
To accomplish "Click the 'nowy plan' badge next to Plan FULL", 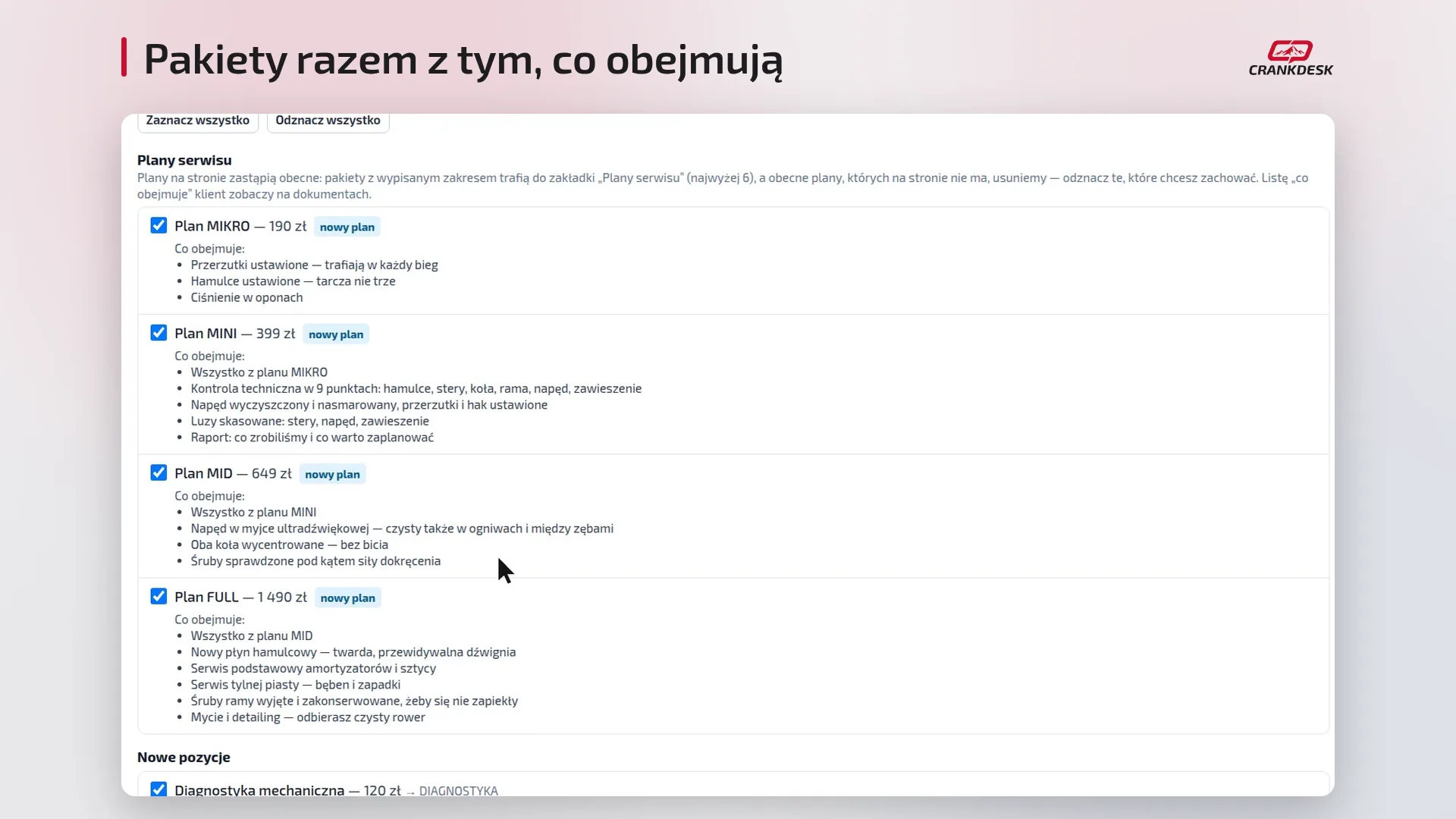I will pos(347,598).
